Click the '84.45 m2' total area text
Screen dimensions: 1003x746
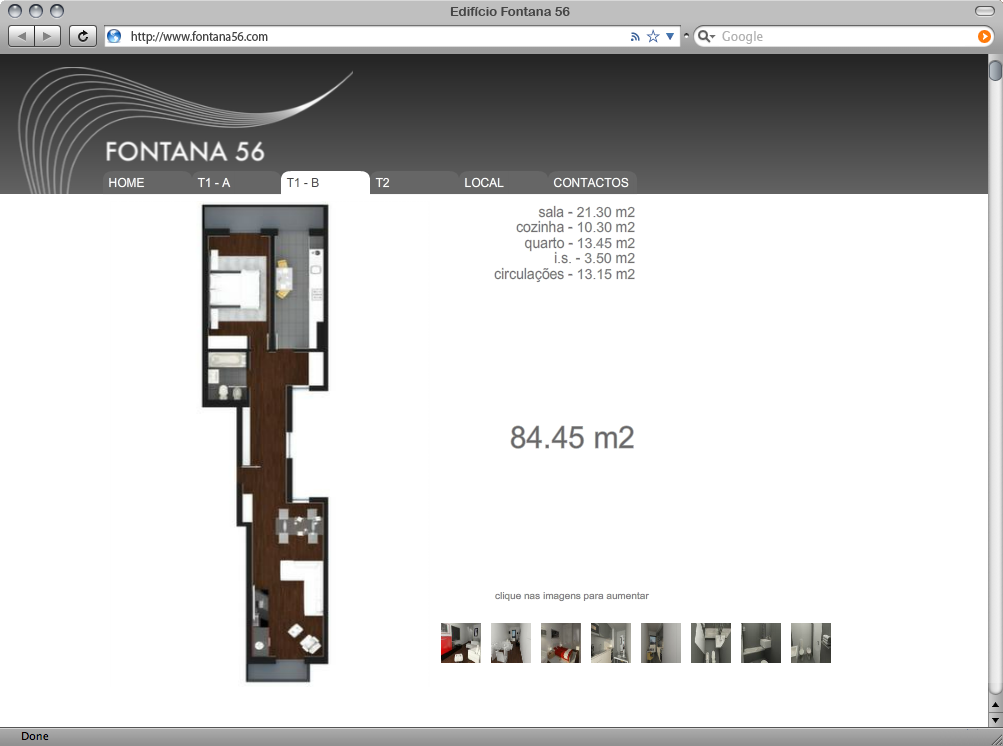point(572,438)
